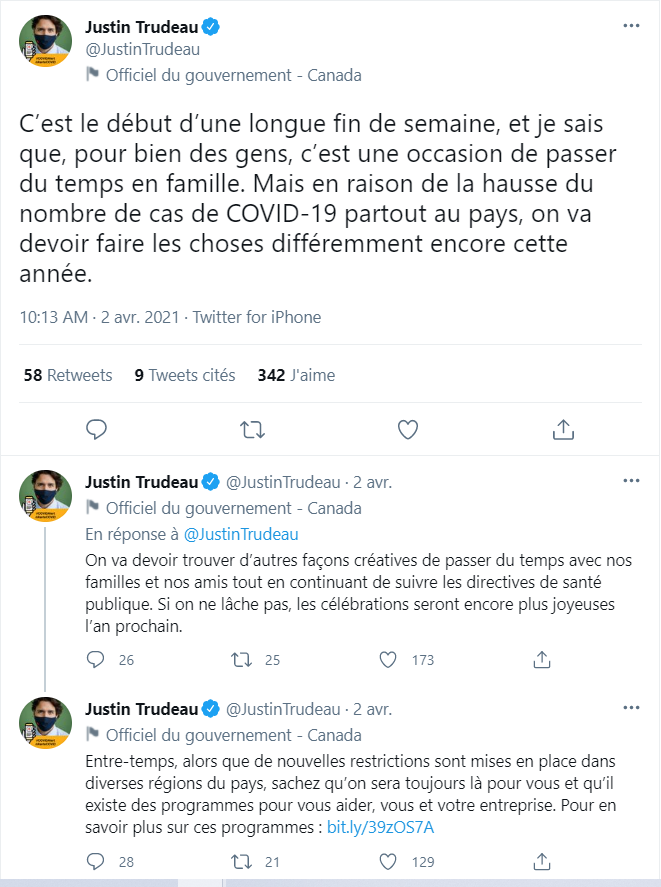View the 342 J'aime list
The image size is (661, 887).
click(x=297, y=375)
